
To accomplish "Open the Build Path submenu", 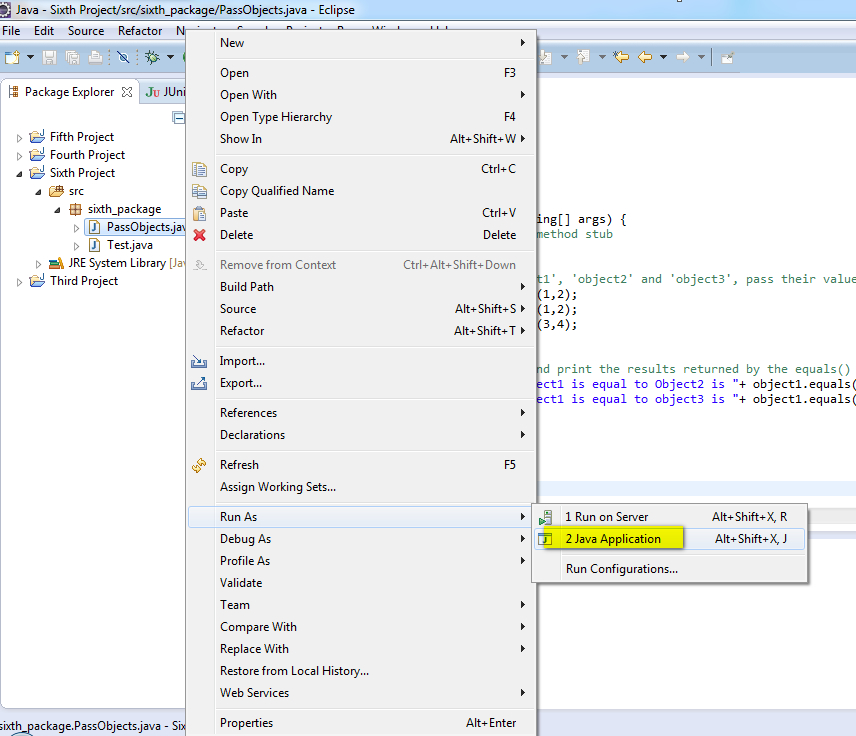I will click(361, 287).
